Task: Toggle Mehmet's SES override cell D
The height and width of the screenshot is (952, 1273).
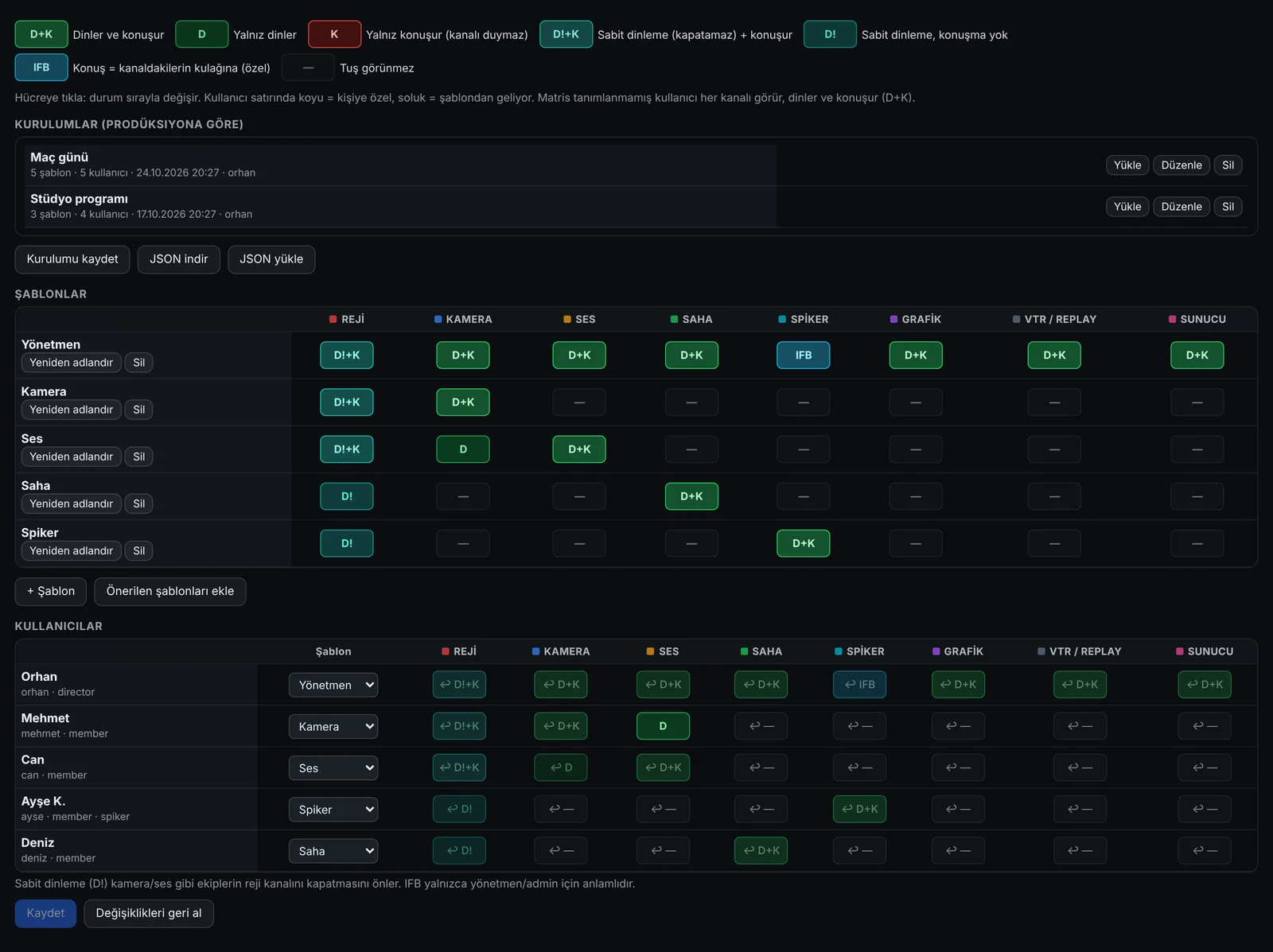Action: pos(663,726)
